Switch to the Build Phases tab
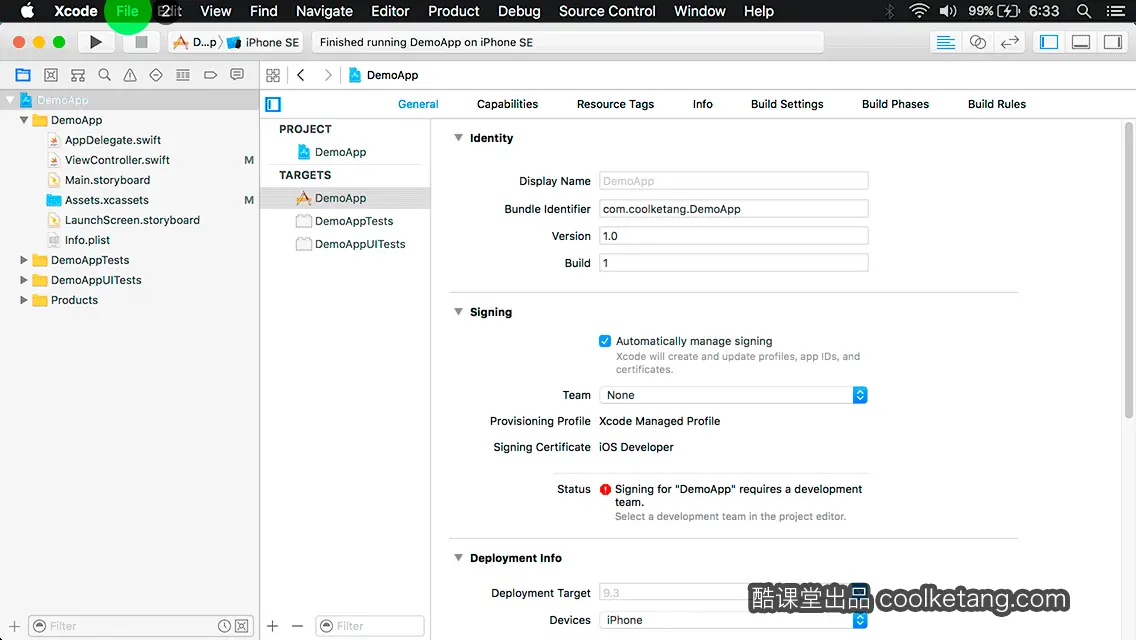 895,104
